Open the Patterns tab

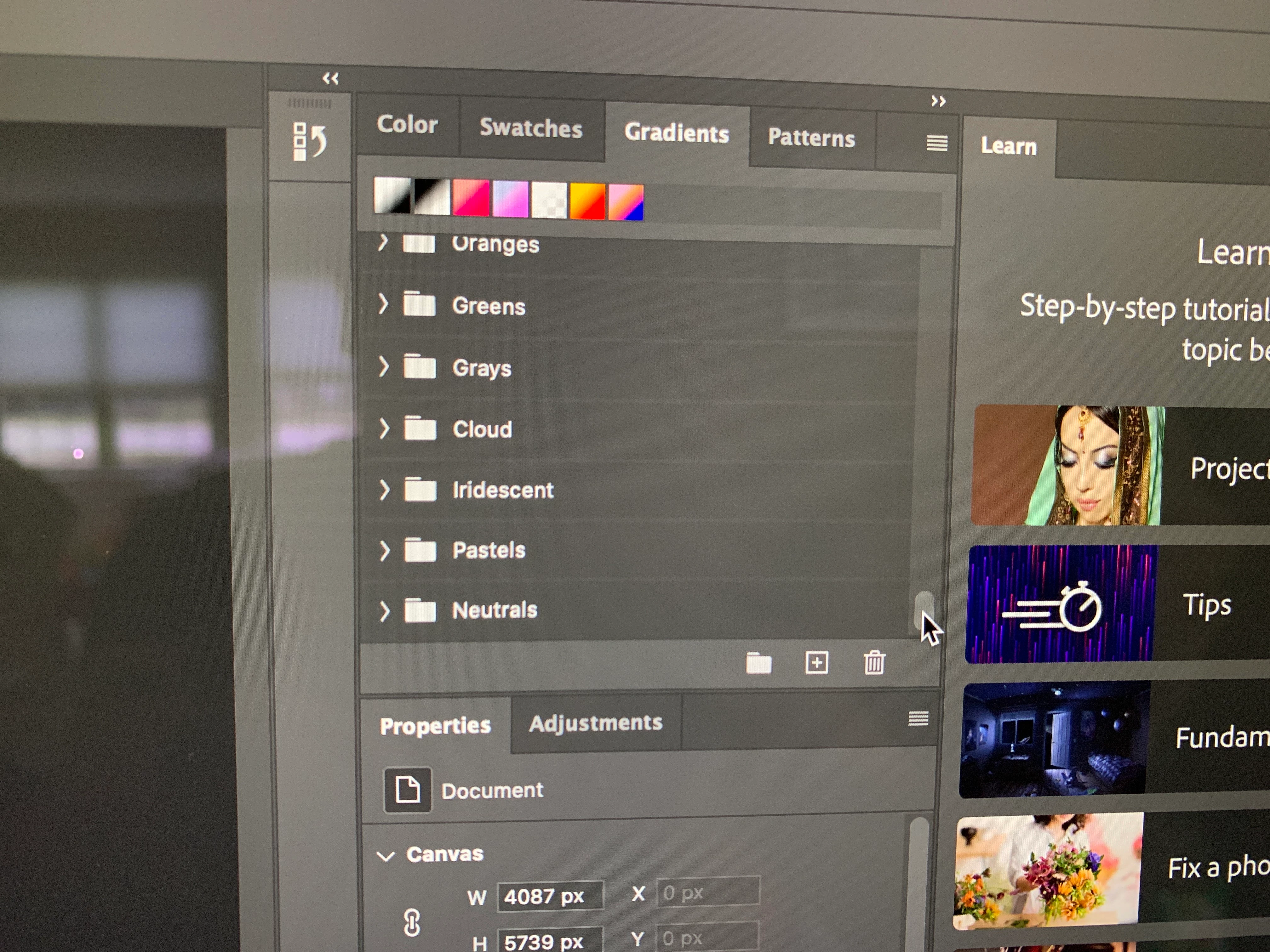coord(811,138)
